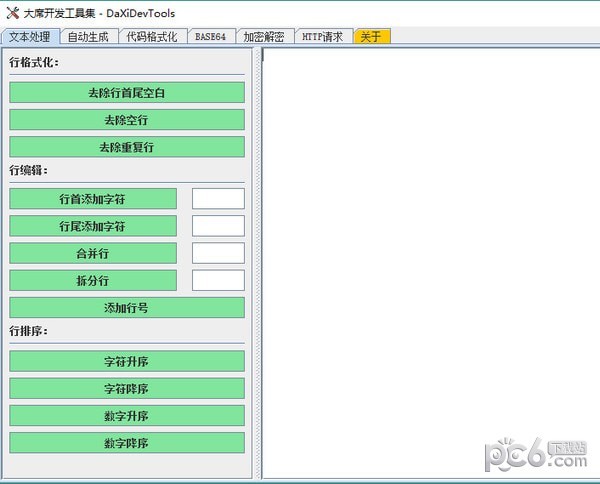Image resolution: width=600 pixels, height=484 pixels.
Task: Click the 行首添加字符 button
Action: 93,199
